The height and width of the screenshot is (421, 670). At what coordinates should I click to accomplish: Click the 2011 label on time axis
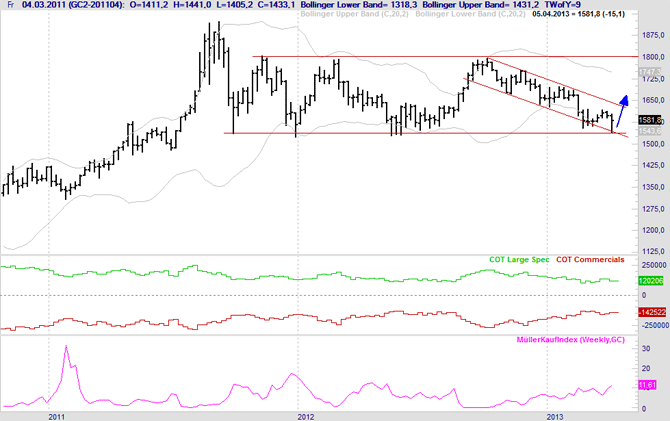pos(57,412)
